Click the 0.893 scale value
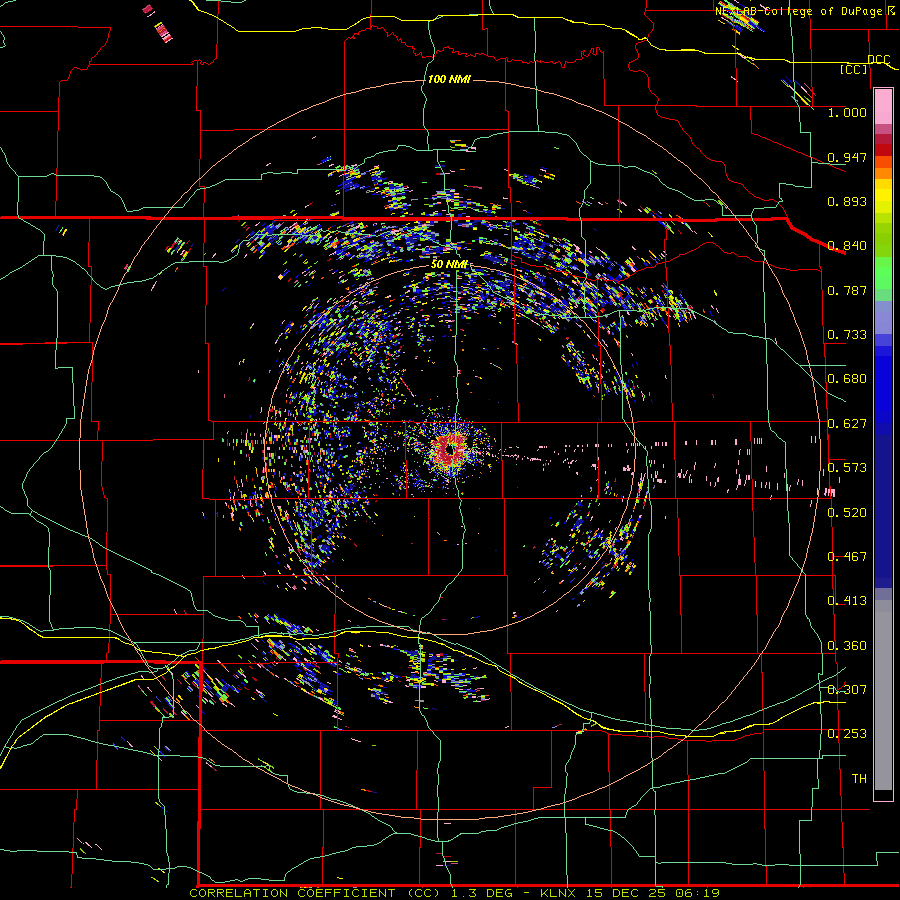 847,201
